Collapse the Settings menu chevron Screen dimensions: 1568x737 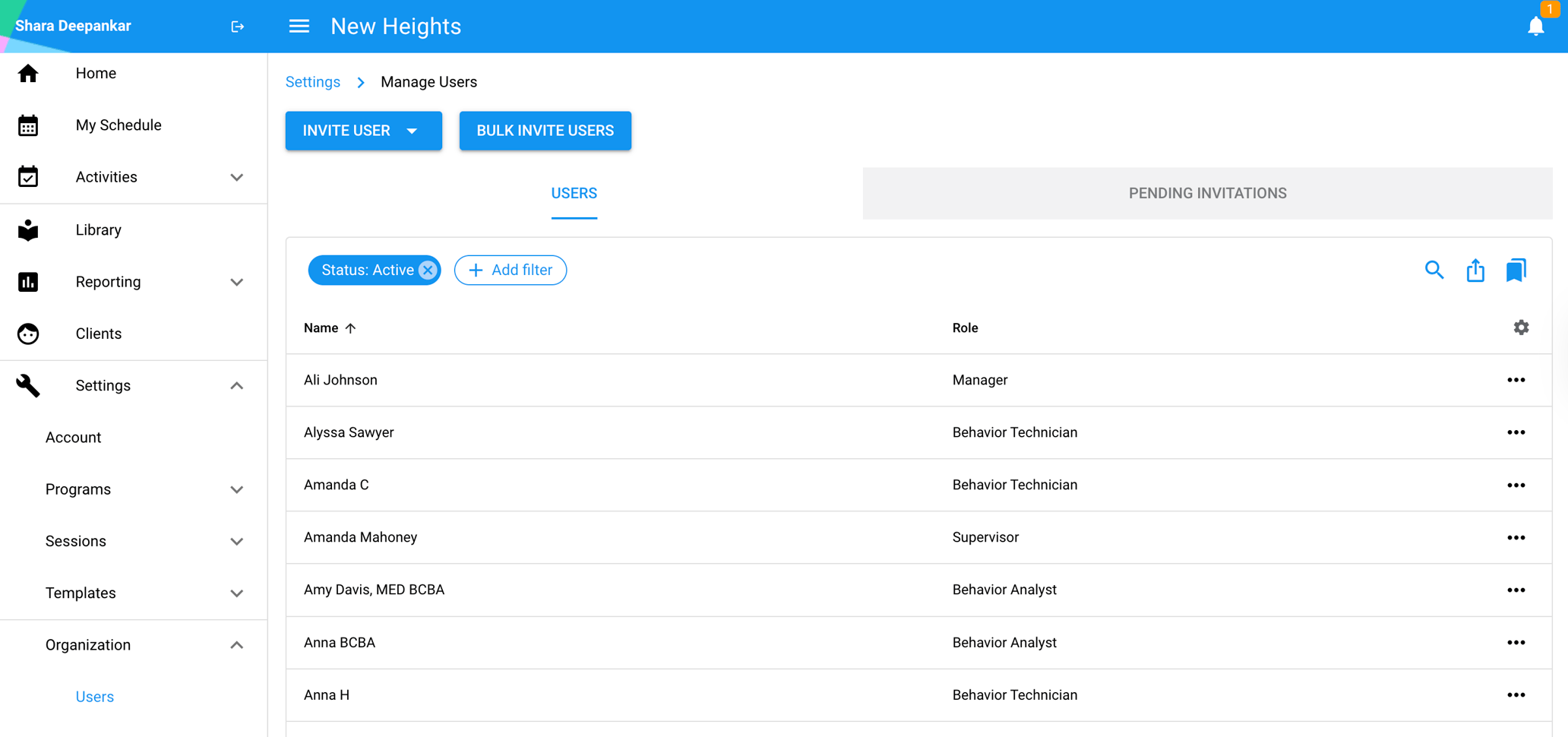(x=237, y=386)
